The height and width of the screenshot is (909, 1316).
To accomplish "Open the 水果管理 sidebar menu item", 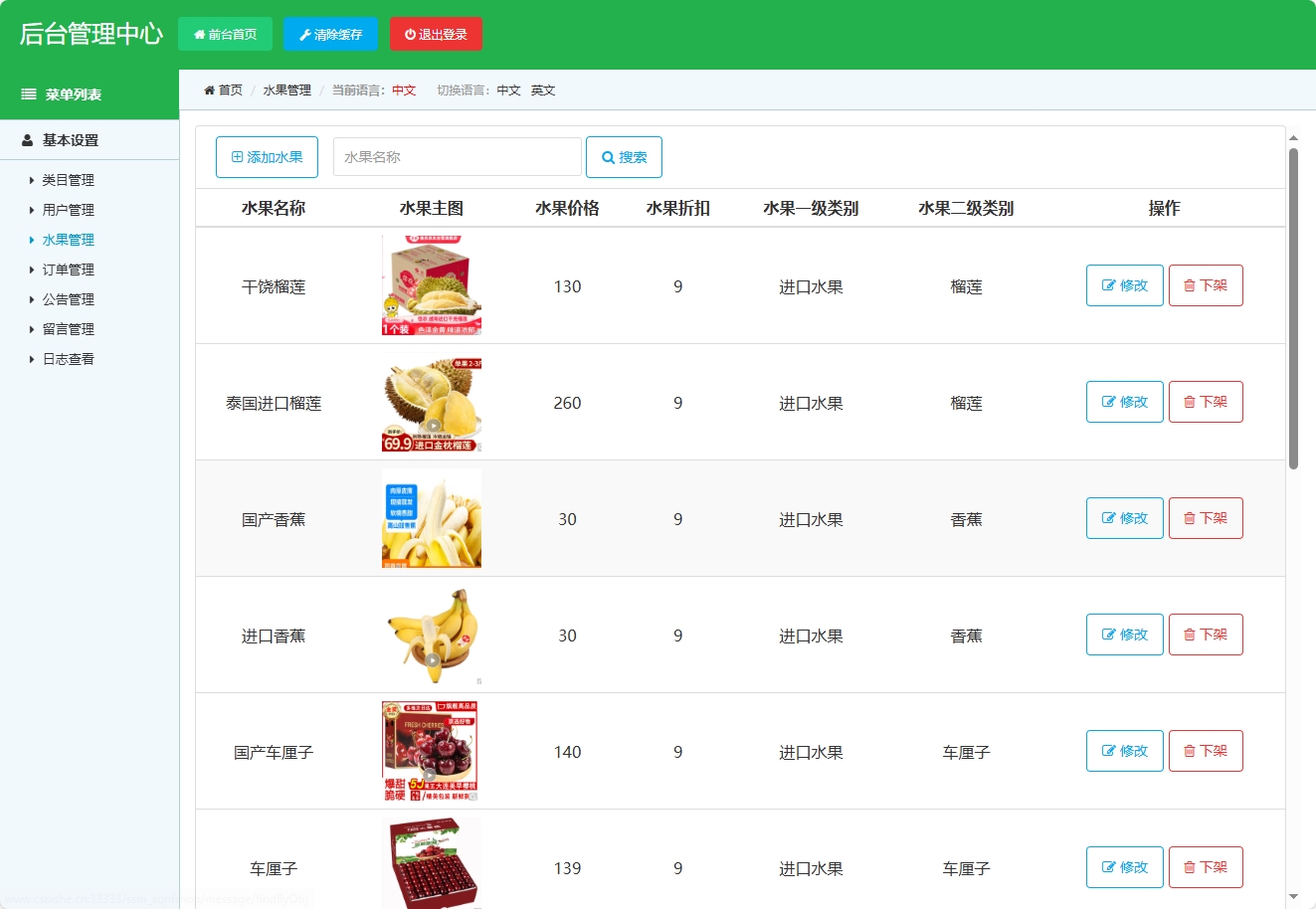I will coord(68,240).
